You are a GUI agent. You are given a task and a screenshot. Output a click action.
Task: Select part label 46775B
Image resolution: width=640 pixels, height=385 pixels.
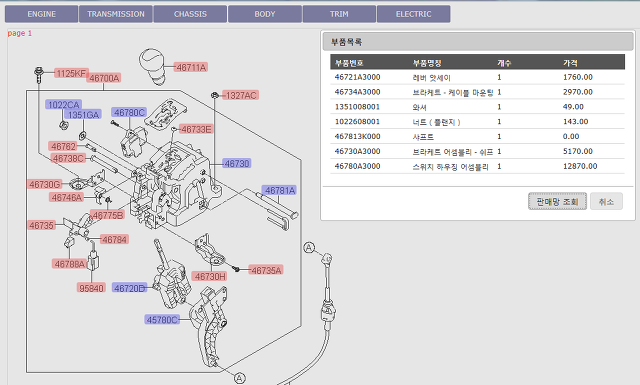[108, 215]
